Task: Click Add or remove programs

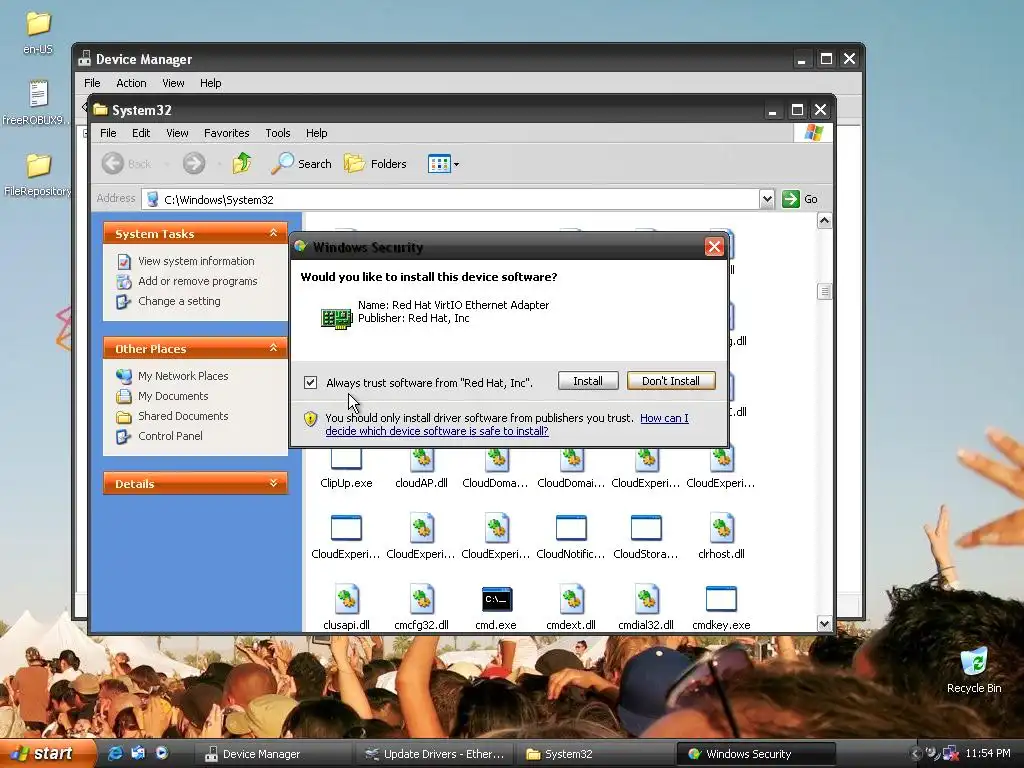Action: pyautogui.click(x=197, y=281)
